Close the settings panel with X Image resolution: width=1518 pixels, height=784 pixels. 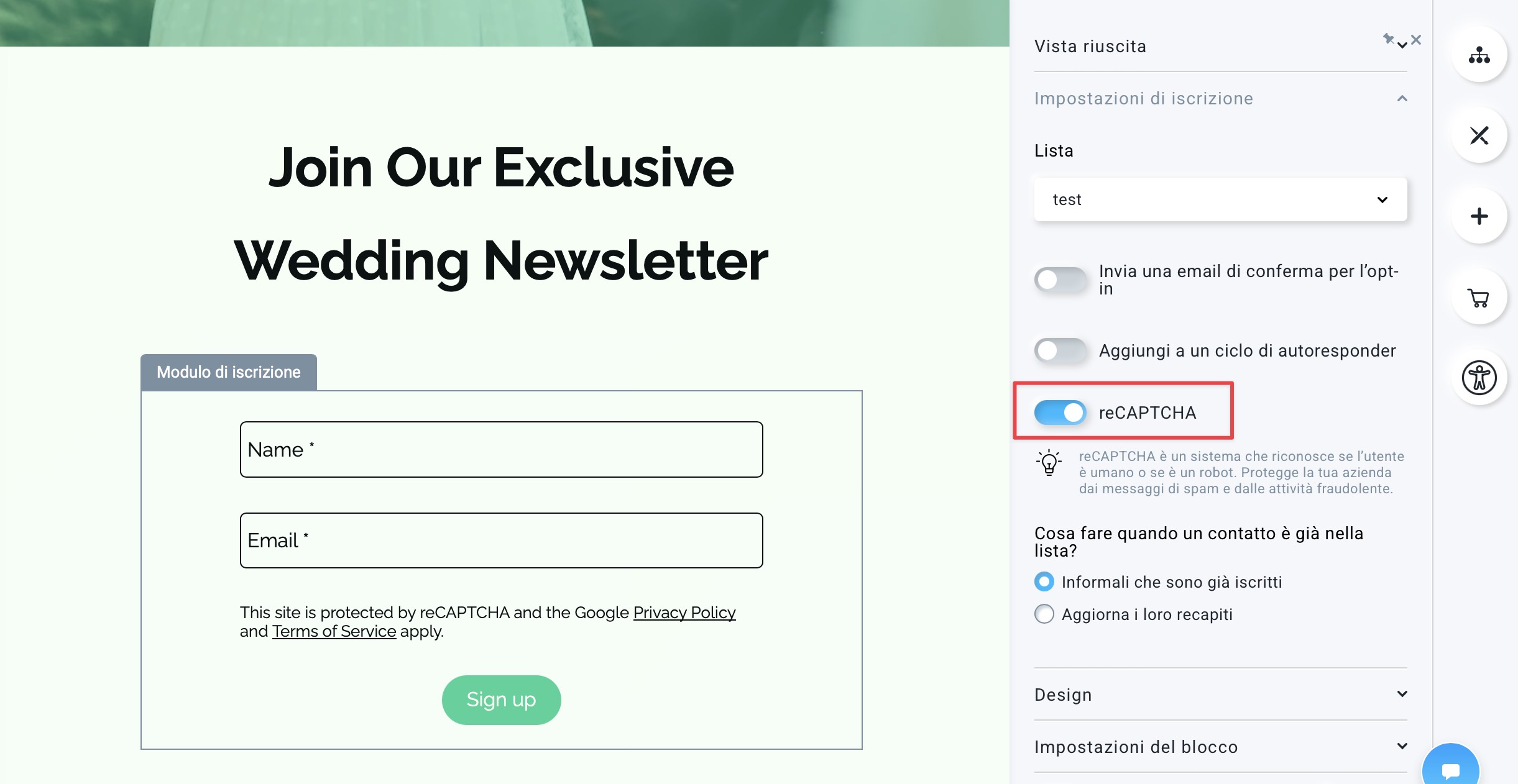[1416, 40]
